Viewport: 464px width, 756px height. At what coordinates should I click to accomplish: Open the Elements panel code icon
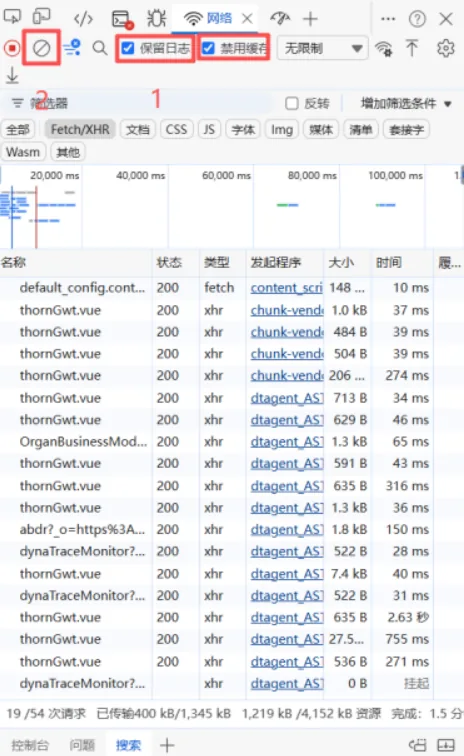(x=83, y=19)
